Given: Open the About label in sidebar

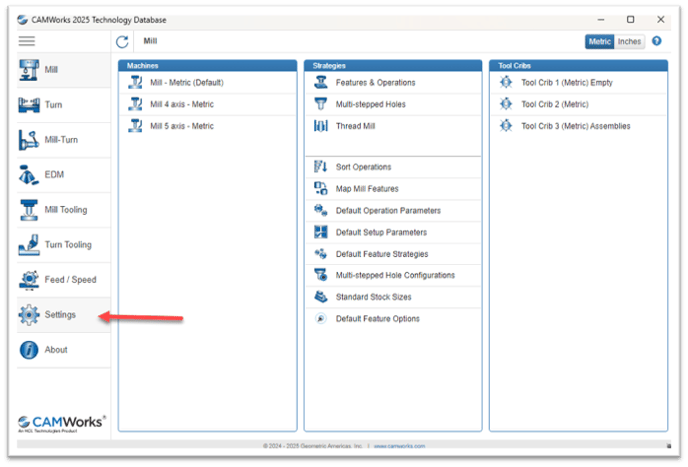Looking at the screenshot, I should pos(56,350).
